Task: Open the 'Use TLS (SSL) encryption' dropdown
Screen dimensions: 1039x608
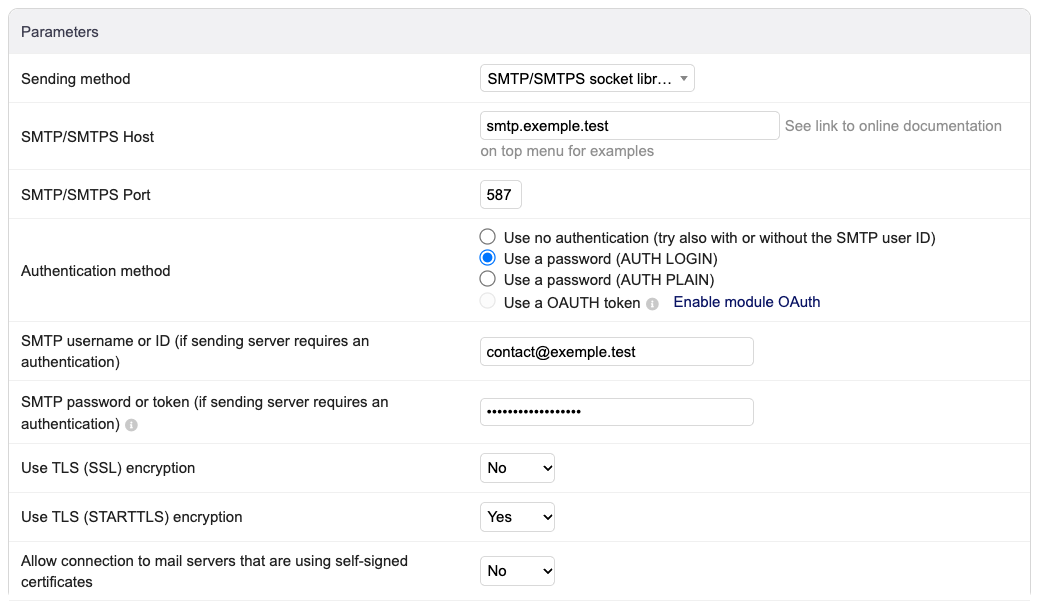Action: [x=518, y=468]
